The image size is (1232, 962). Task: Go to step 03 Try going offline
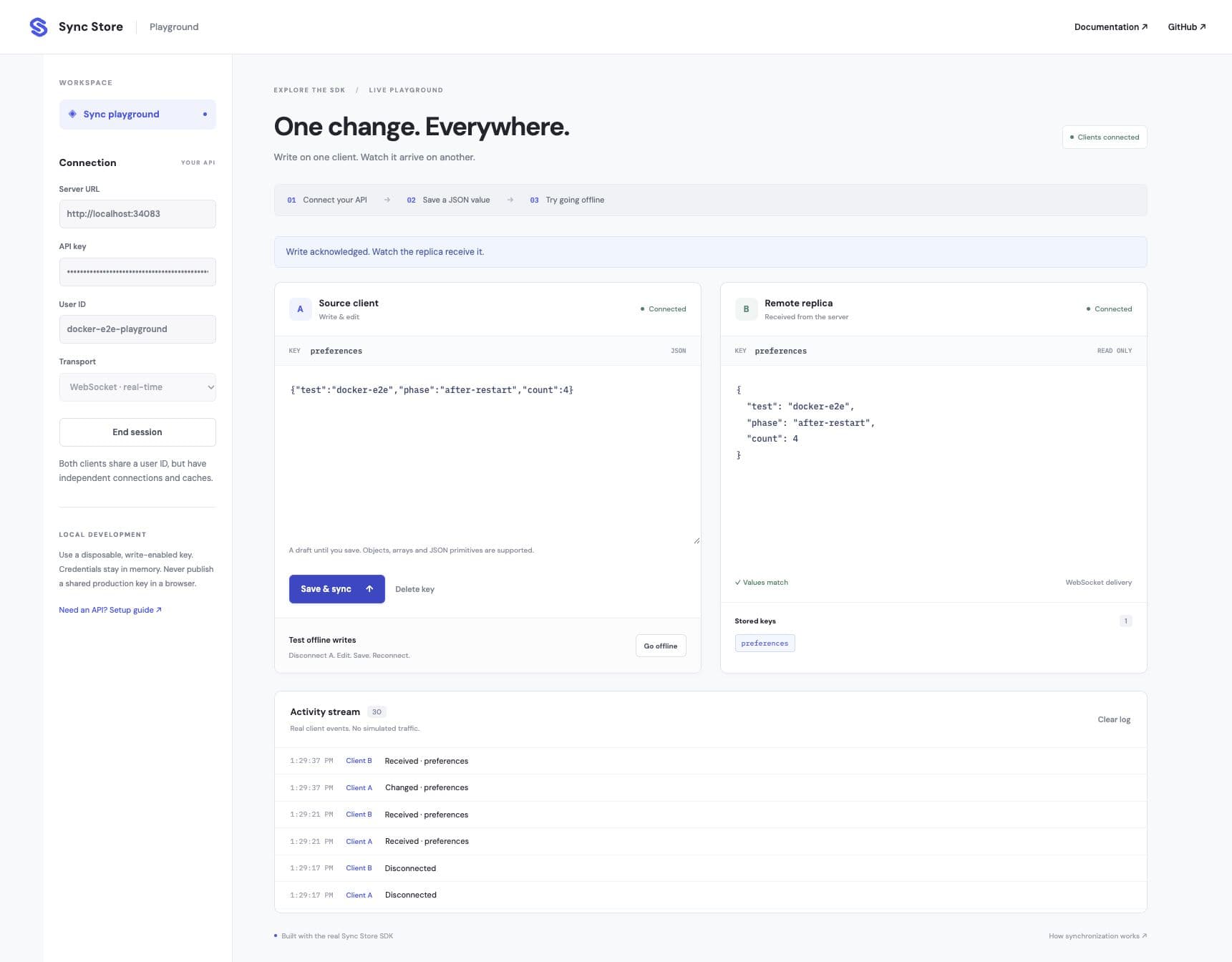pos(567,200)
